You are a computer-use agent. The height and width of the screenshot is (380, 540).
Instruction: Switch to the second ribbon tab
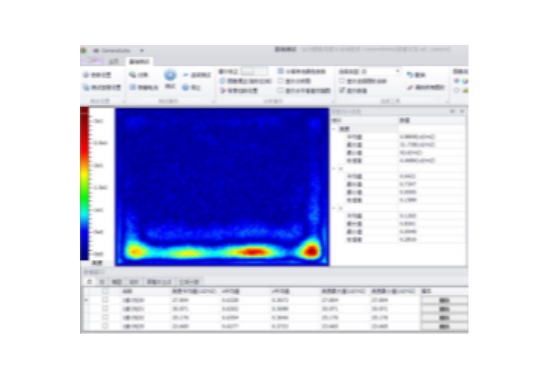pyautogui.click(x=114, y=61)
